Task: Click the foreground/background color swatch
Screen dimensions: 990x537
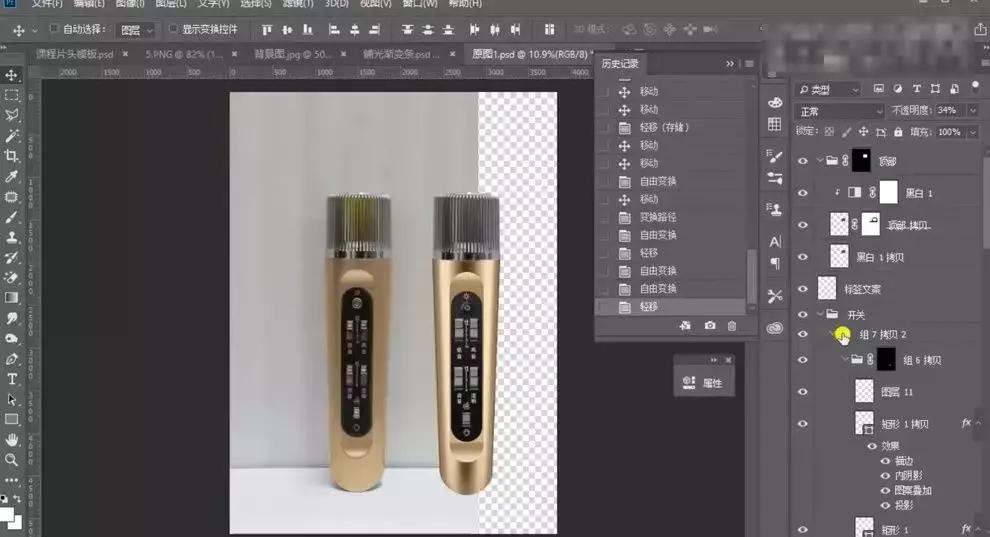Action: [11, 518]
